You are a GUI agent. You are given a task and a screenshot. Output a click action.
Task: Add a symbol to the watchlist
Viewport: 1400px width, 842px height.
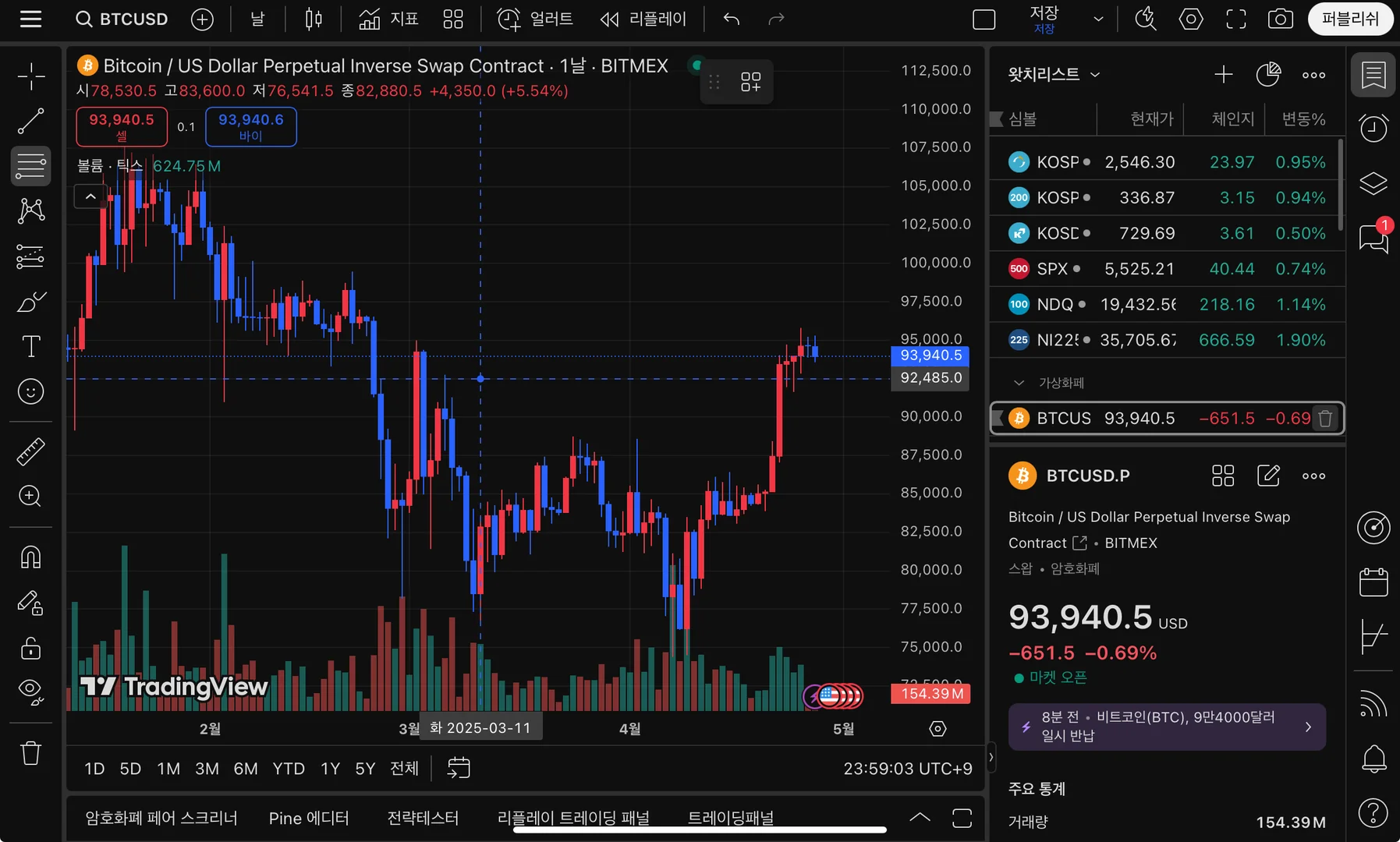tap(1224, 74)
